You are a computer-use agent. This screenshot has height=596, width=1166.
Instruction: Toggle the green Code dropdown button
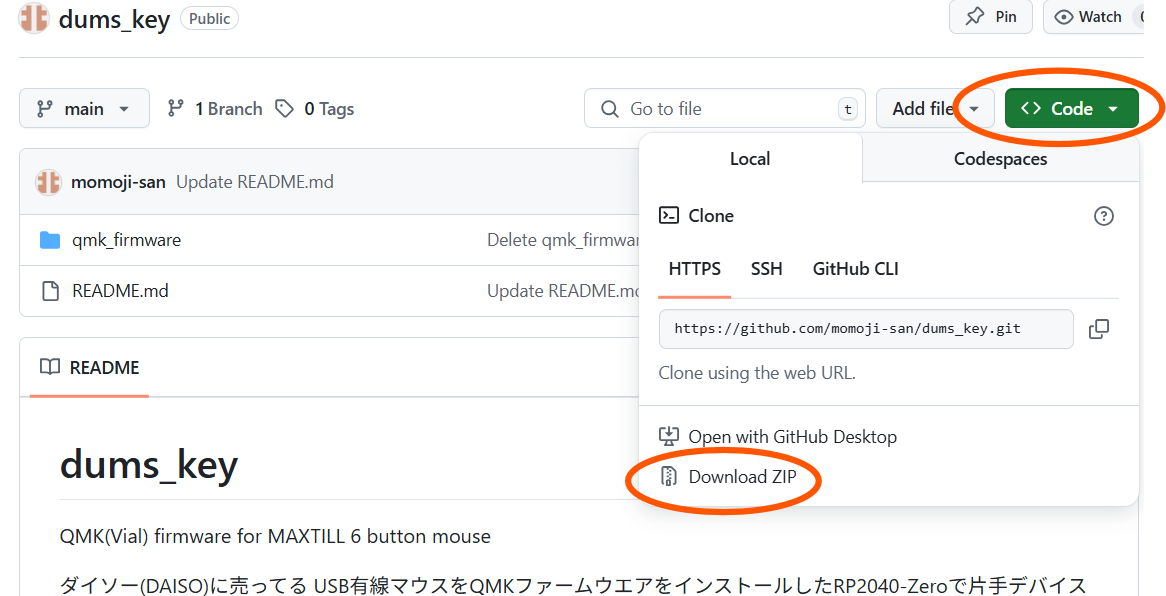point(1072,109)
